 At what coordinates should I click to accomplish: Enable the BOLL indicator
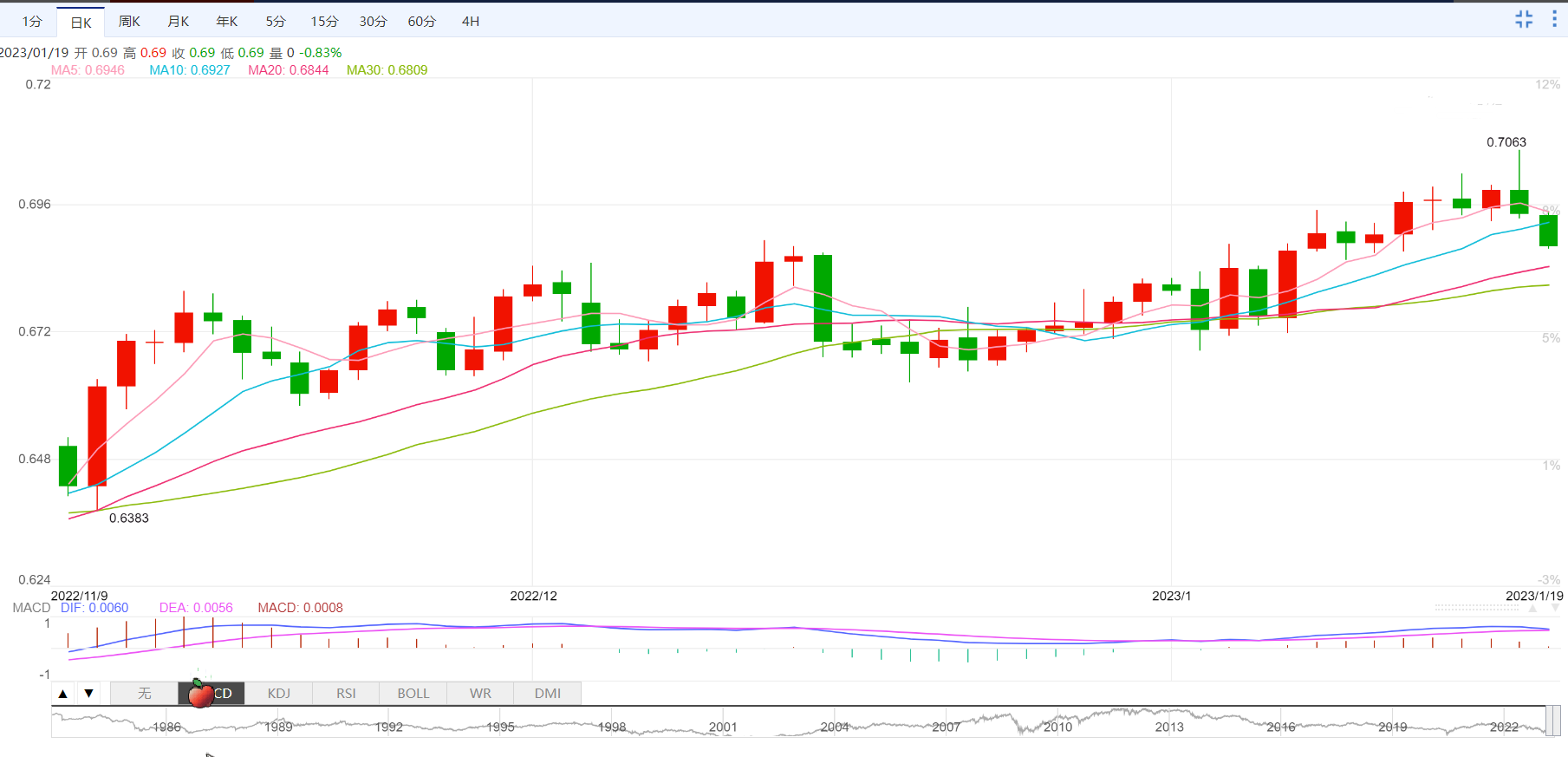(x=413, y=694)
